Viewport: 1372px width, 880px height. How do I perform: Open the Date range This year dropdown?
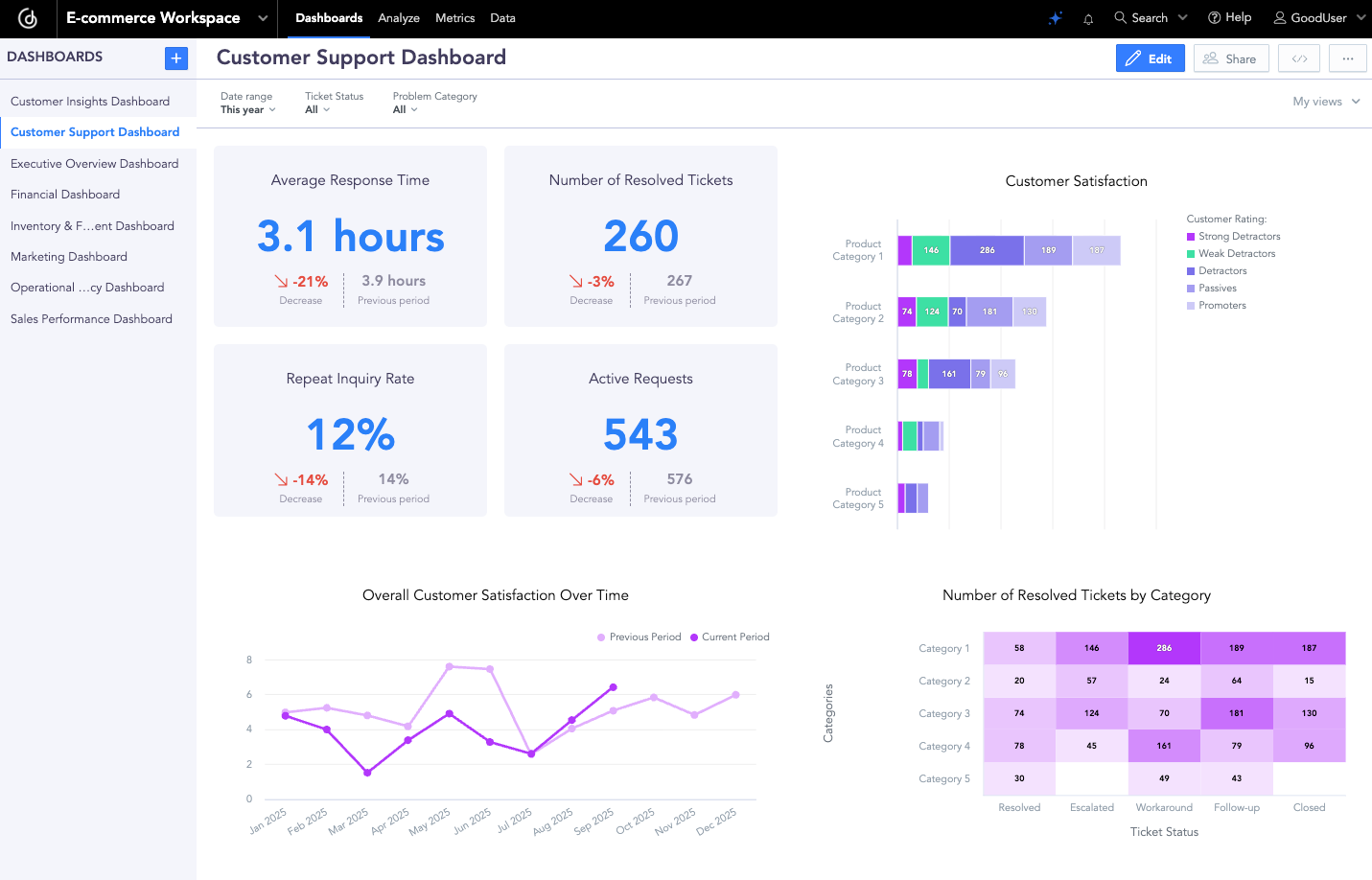(247, 109)
